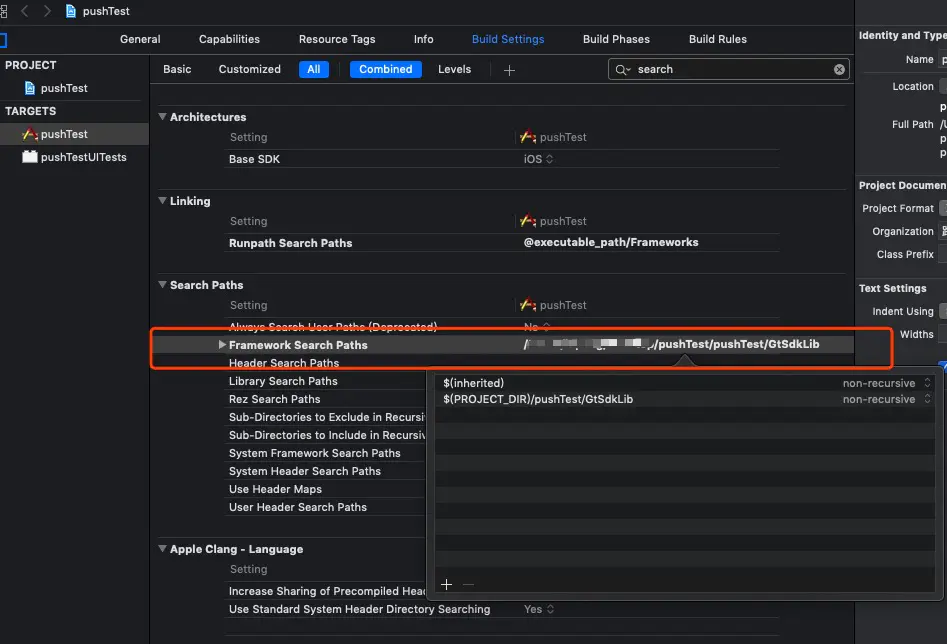Open the Build Rules tab
Viewport: 947px width, 644px height.
point(717,39)
